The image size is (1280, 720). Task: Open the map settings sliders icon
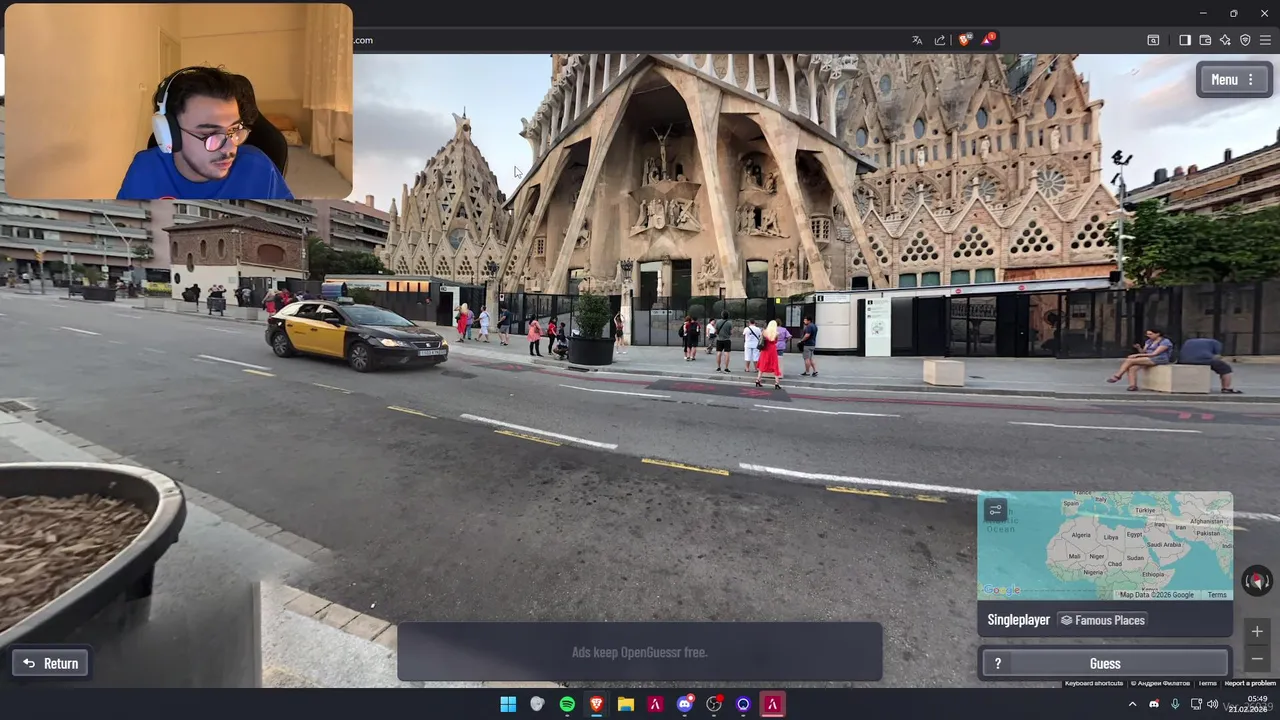[995, 510]
